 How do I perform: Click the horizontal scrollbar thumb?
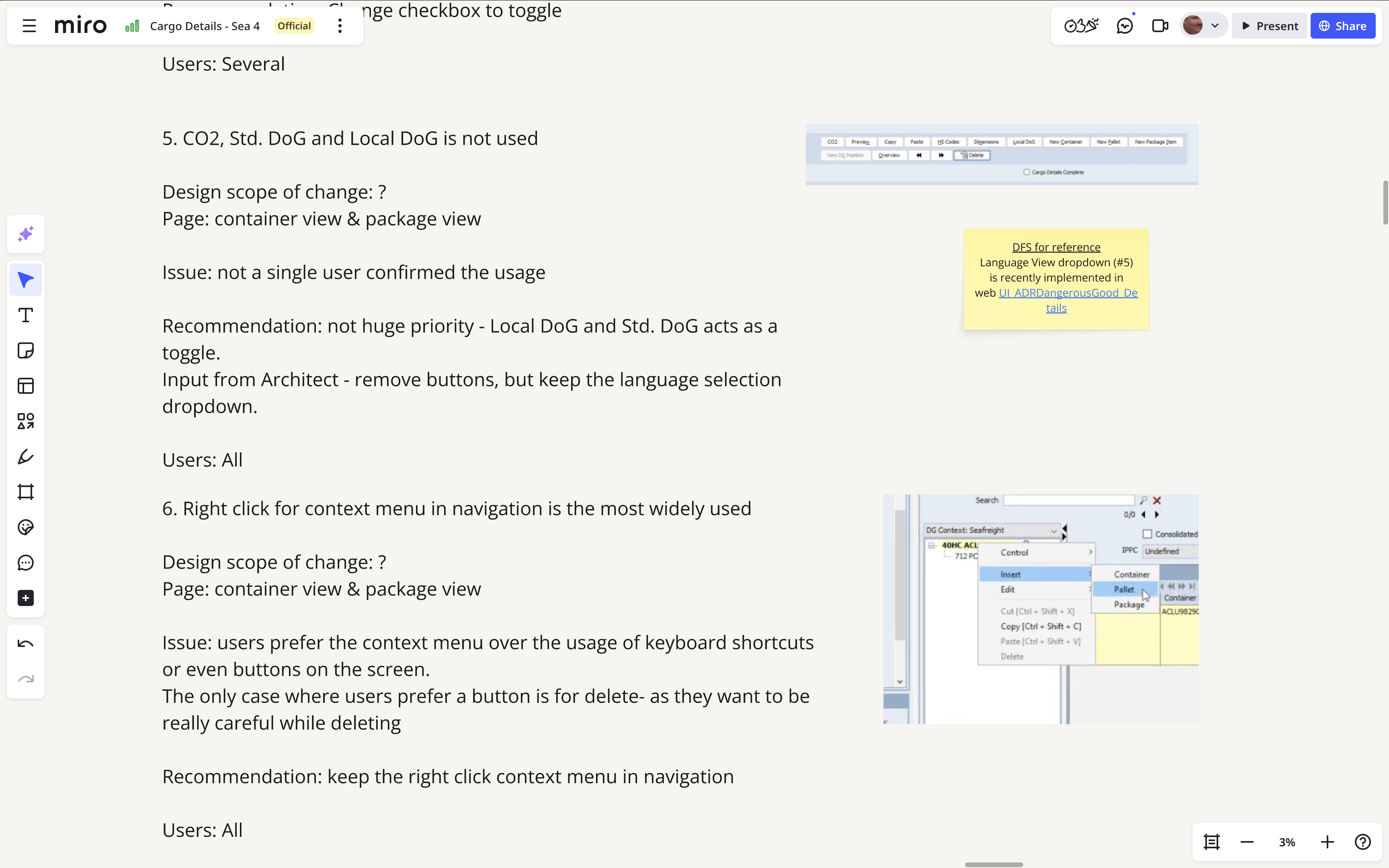coord(994,864)
